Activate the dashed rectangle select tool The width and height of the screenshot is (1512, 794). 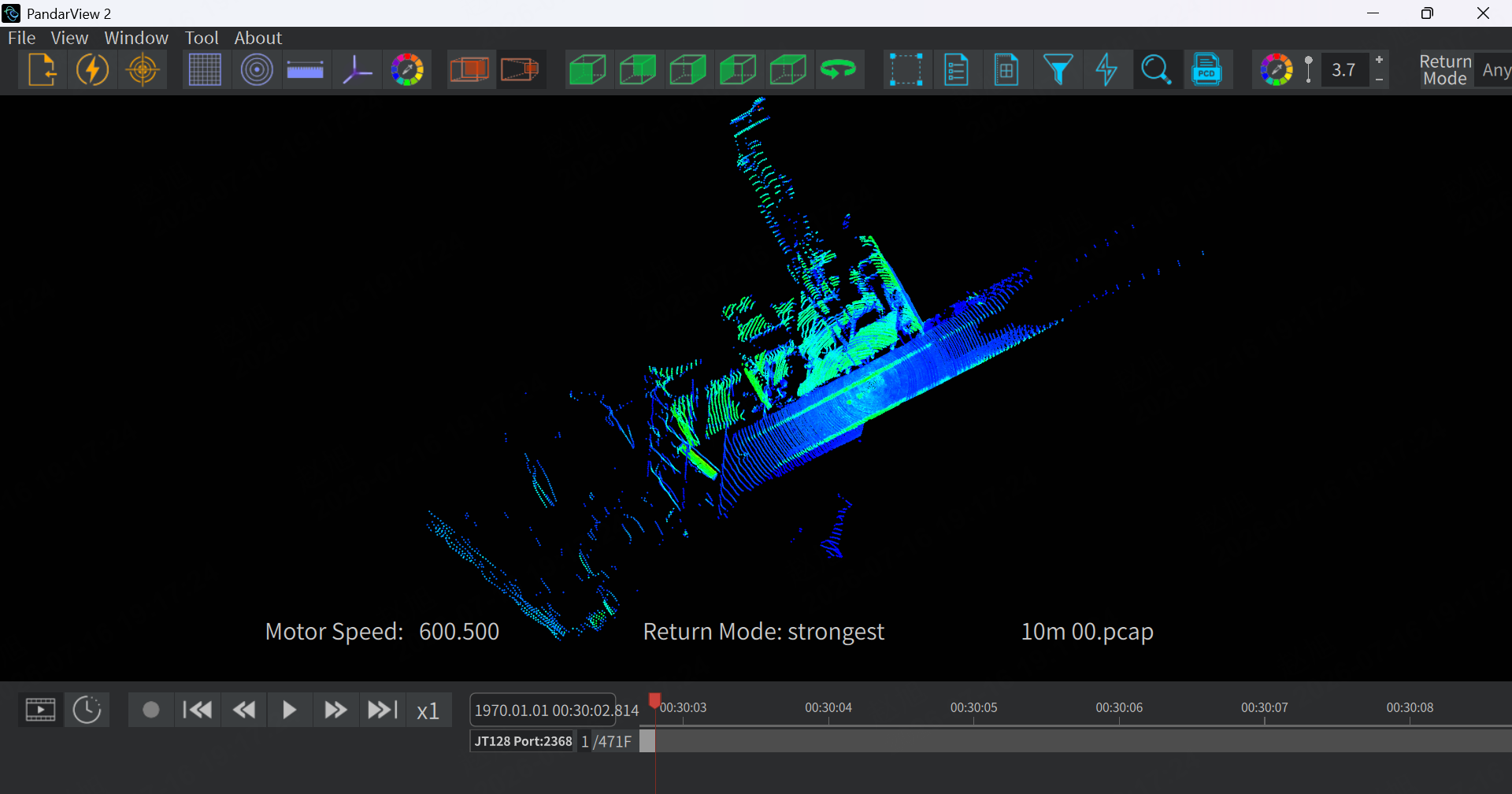906,70
